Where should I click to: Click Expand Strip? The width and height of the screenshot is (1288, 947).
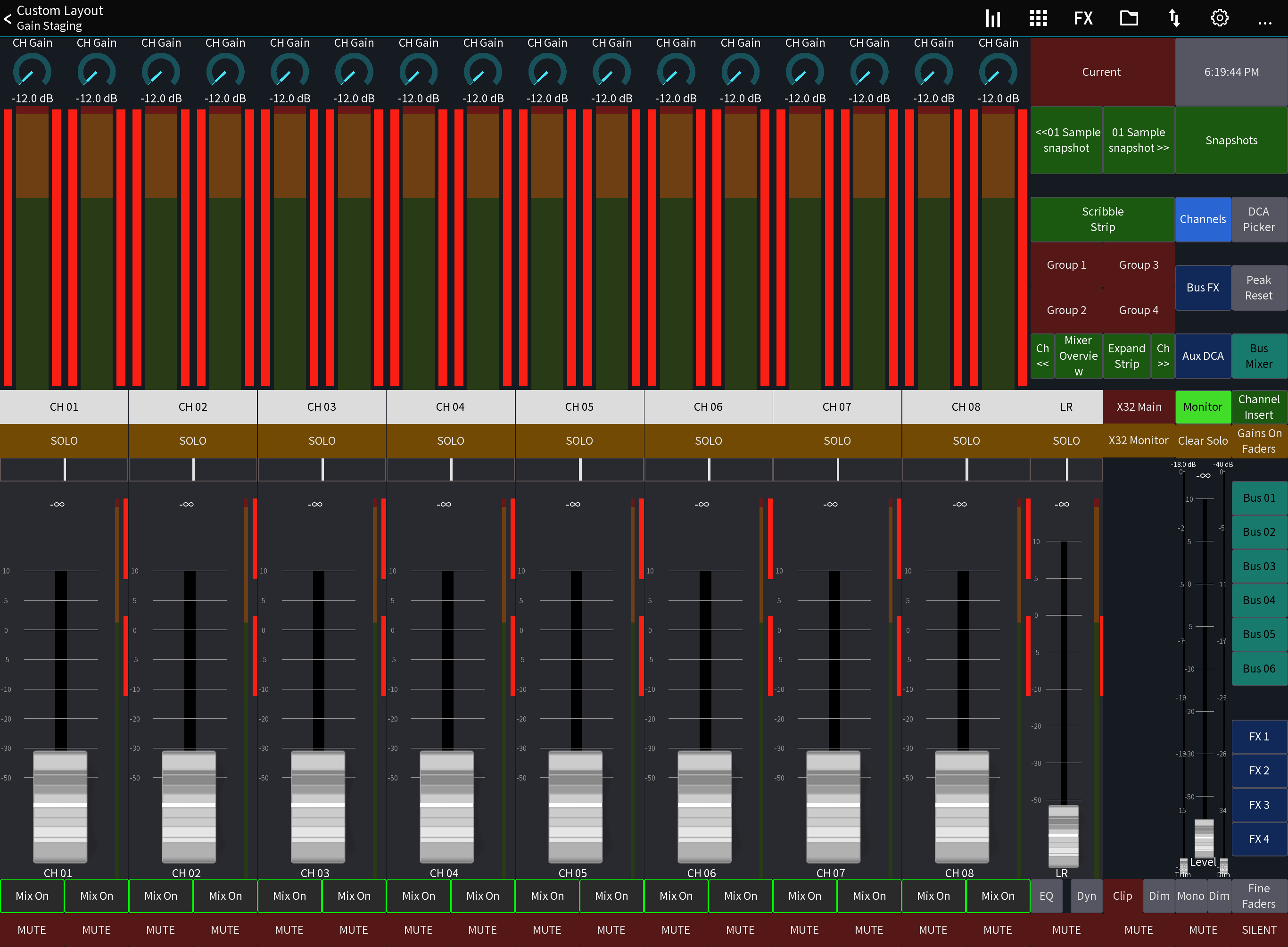[1126, 356]
